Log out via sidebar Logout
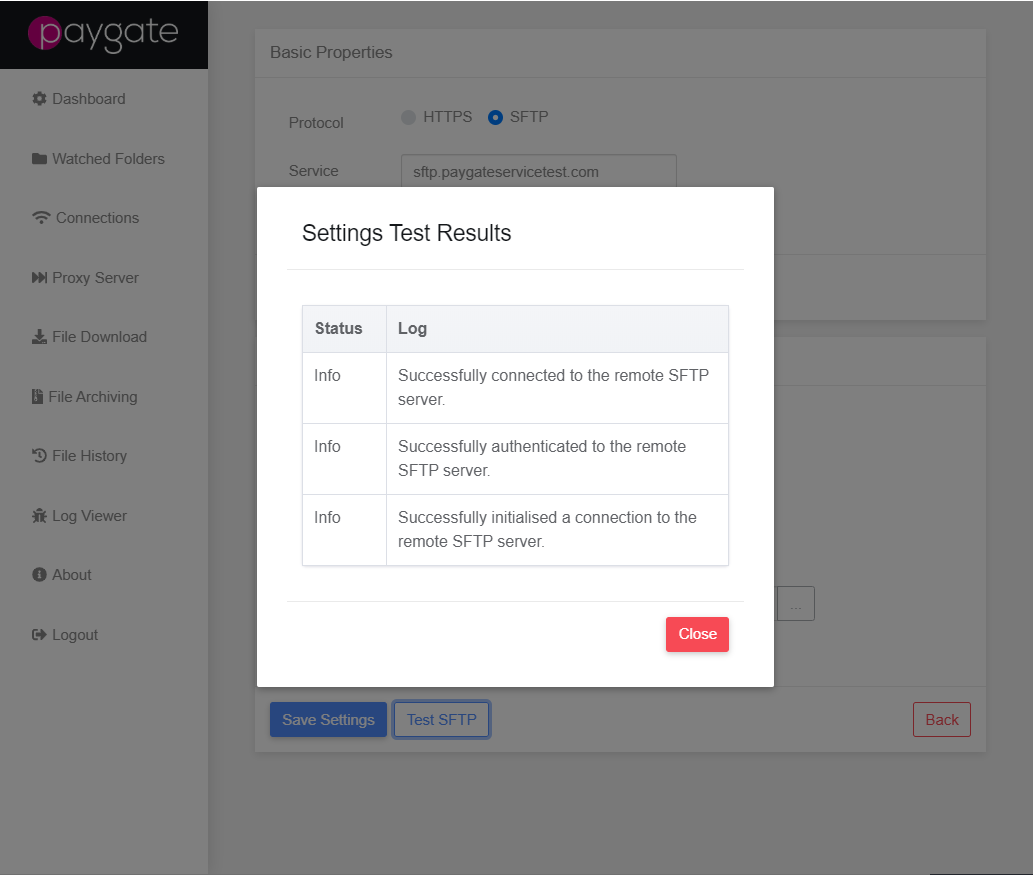The image size is (1033, 875). point(65,635)
